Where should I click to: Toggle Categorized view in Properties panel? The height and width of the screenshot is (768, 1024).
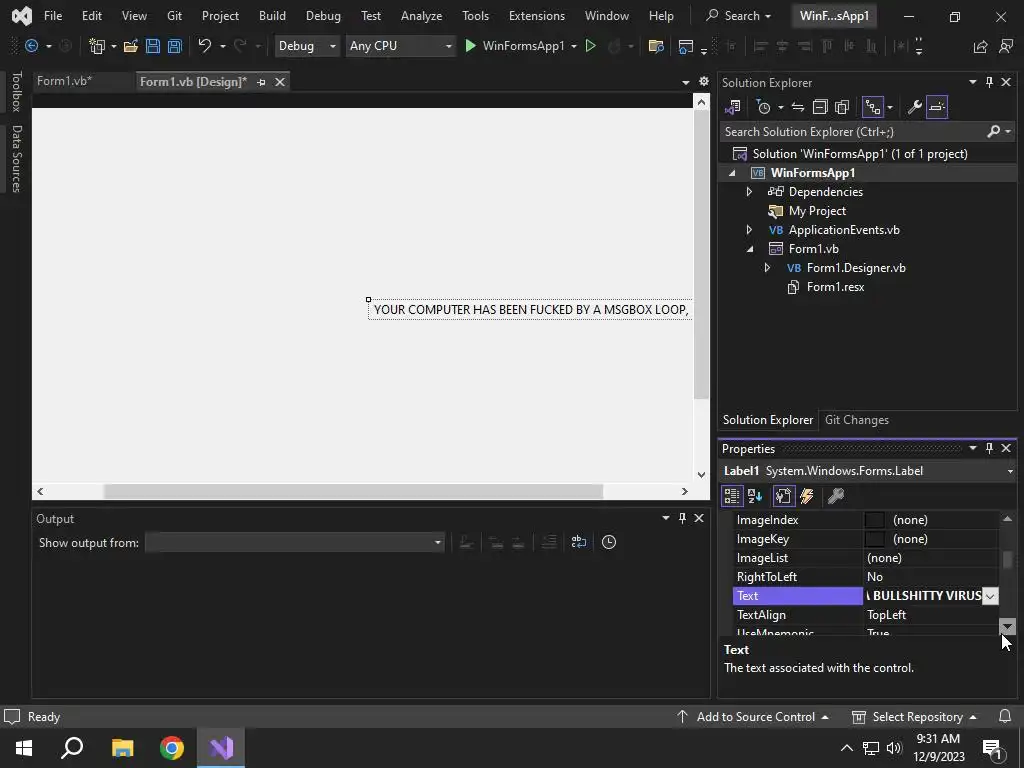tap(732, 496)
